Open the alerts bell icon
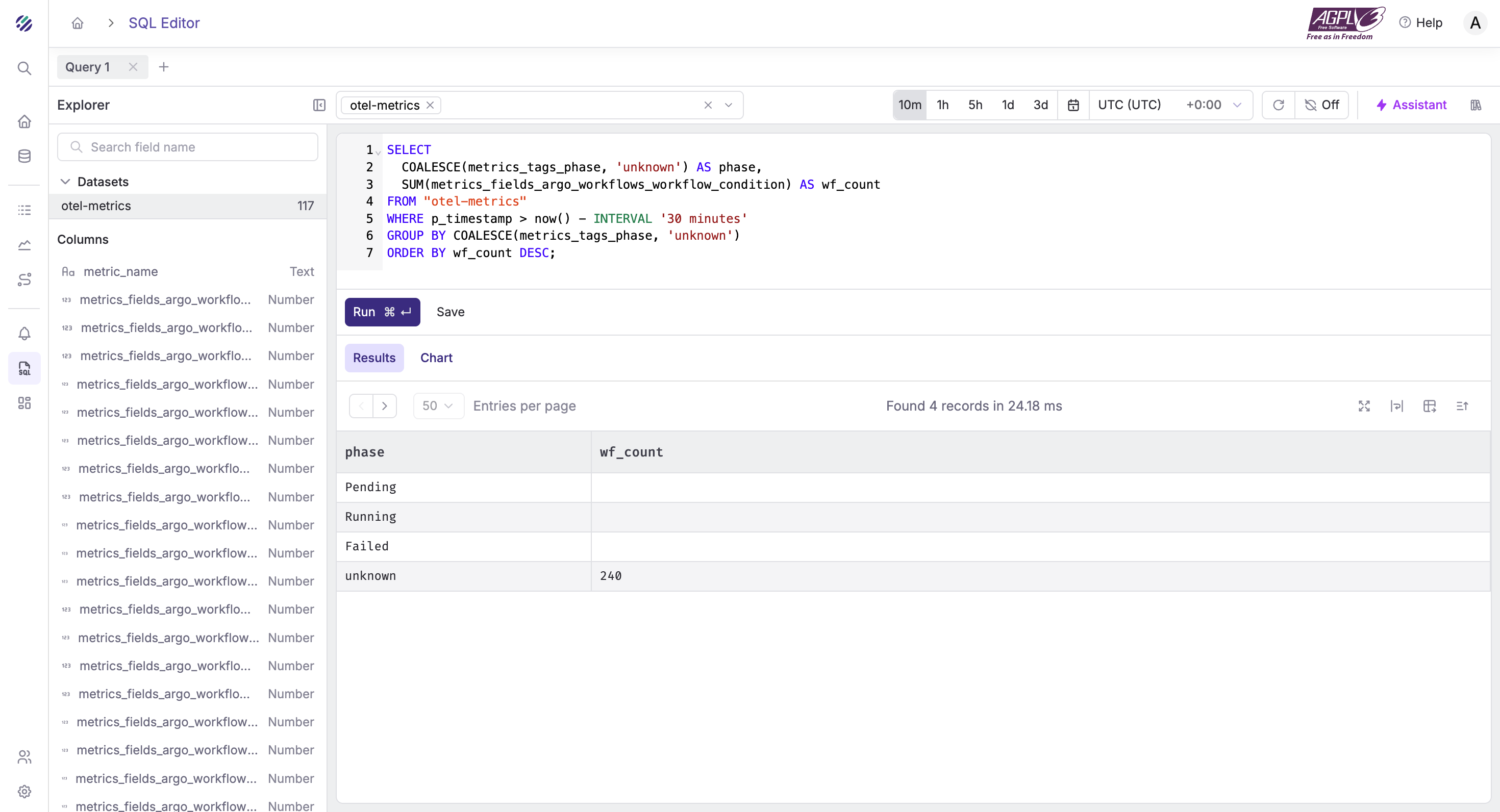1500x812 pixels. tap(24, 334)
